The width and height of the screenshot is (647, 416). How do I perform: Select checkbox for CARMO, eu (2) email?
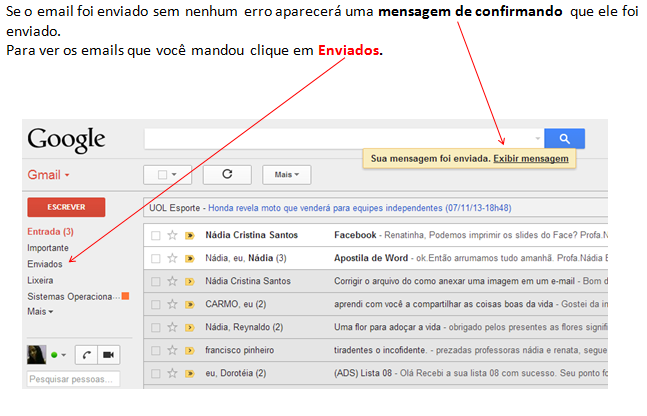point(156,305)
